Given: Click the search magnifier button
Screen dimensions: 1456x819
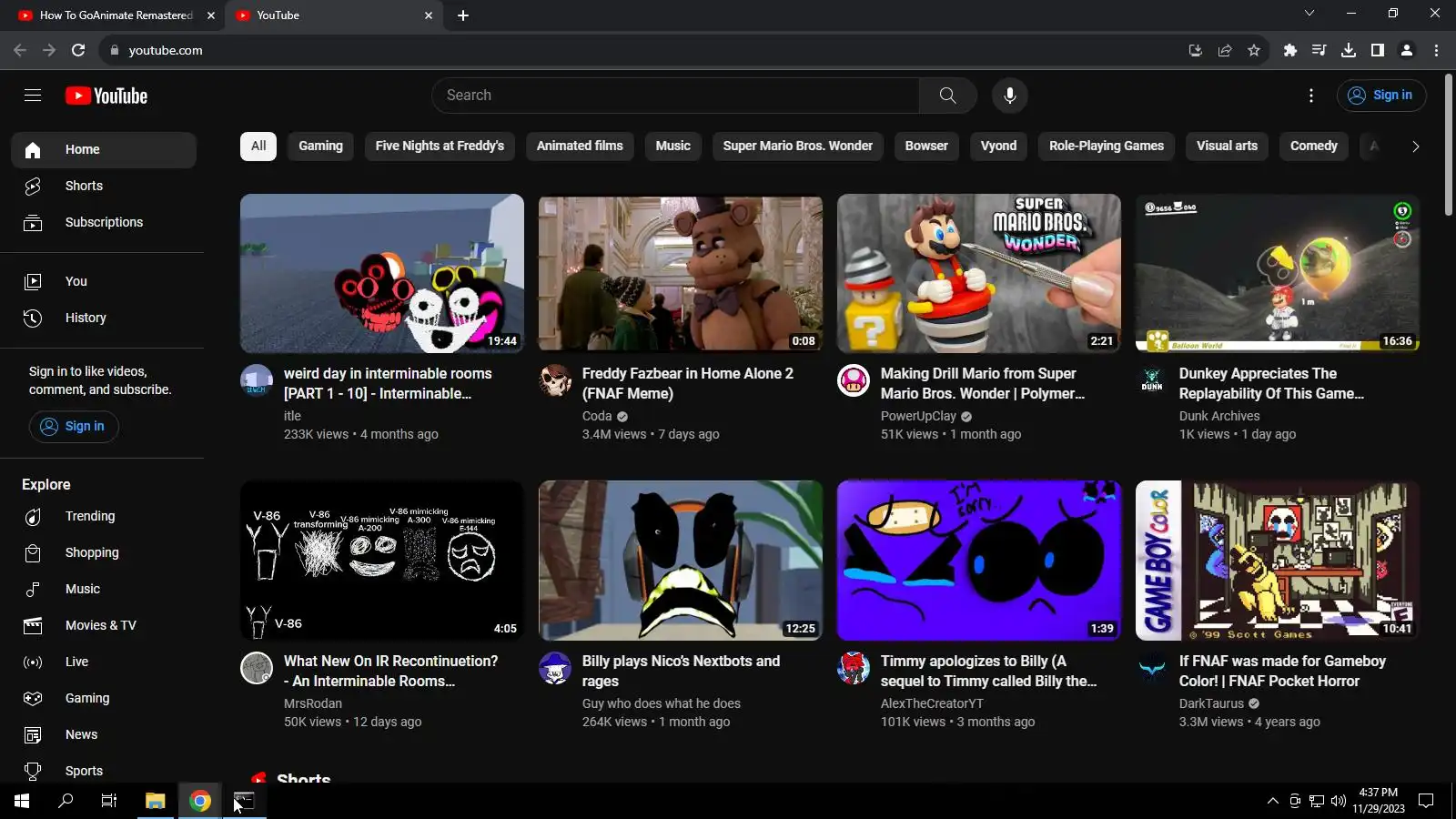Looking at the screenshot, I should click(x=947, y=96).
